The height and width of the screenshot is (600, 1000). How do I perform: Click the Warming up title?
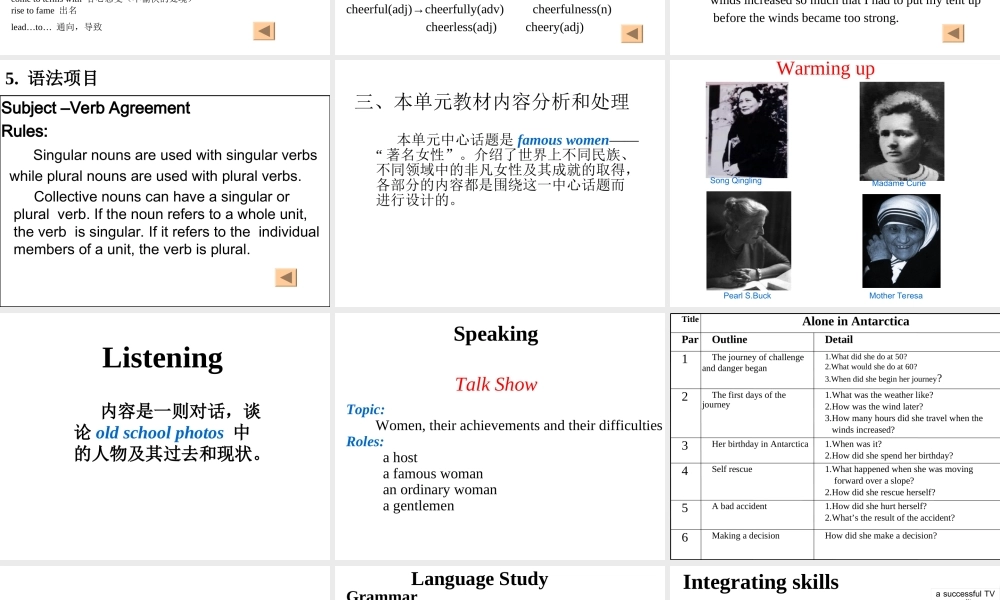click(x=825, y=68)
